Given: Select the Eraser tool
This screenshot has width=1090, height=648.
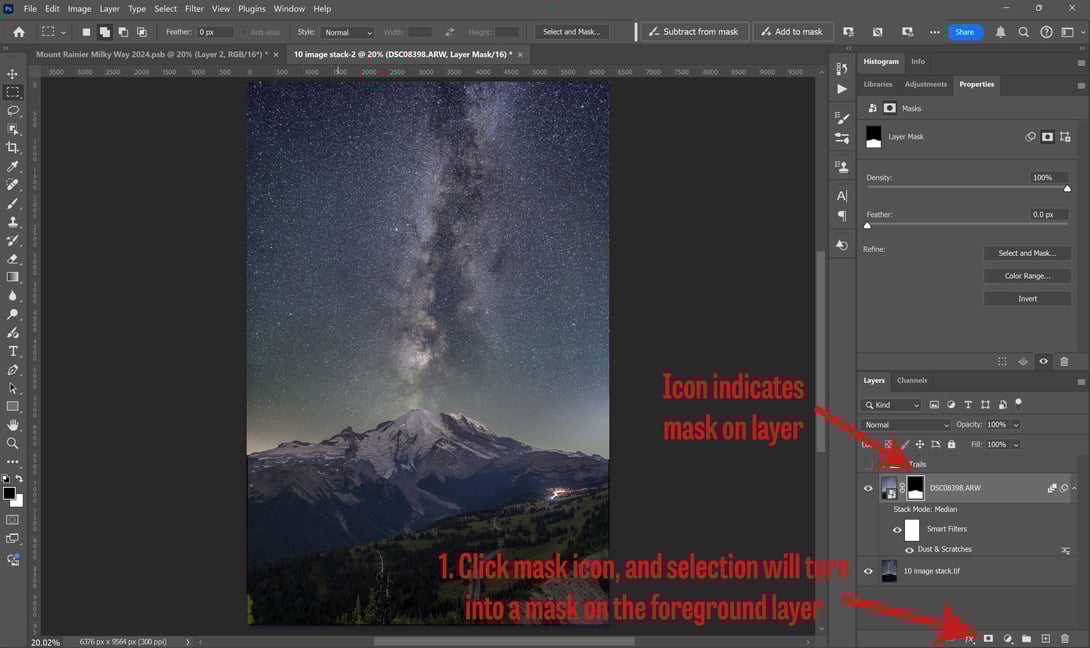Looking at the screenshot, I should [x=13, y=259].
